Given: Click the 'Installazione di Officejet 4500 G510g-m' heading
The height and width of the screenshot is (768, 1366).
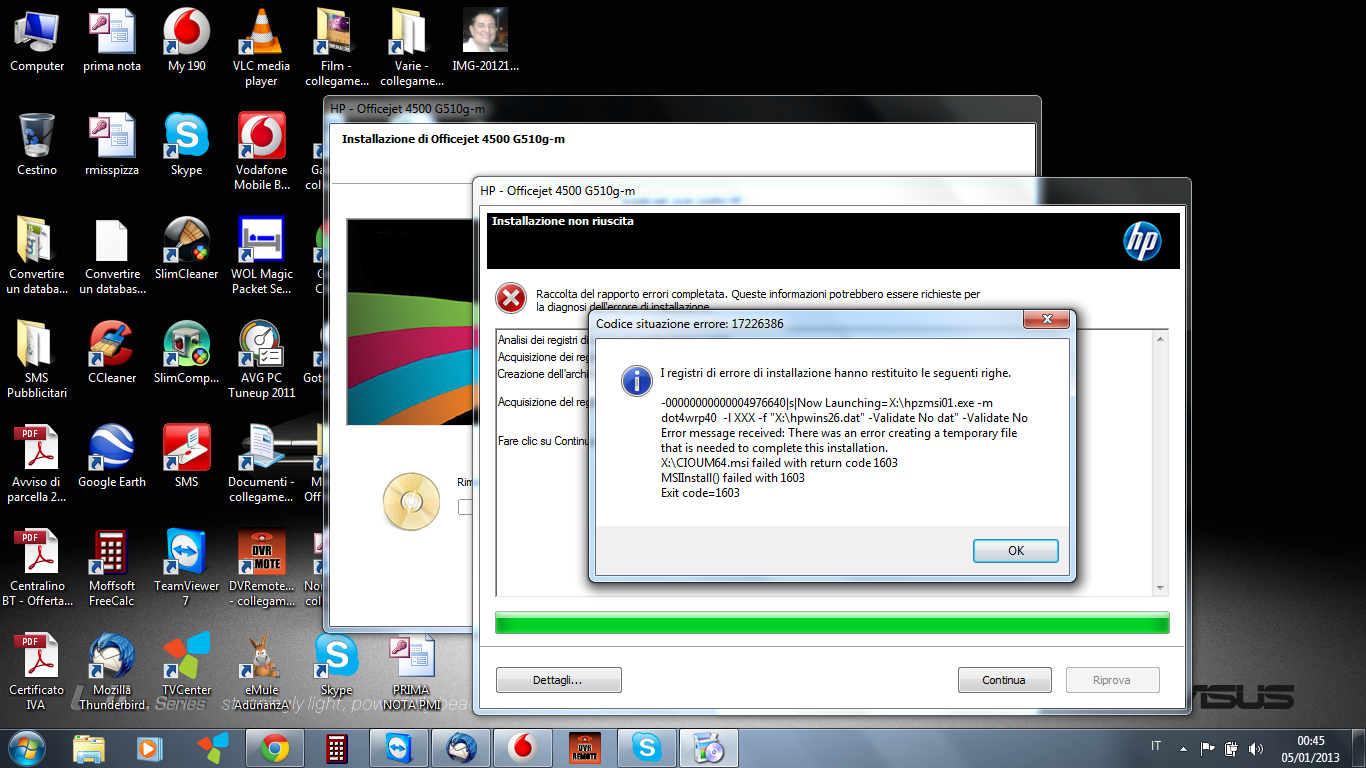Looking at the screenshot, I should tap(453, 139).
